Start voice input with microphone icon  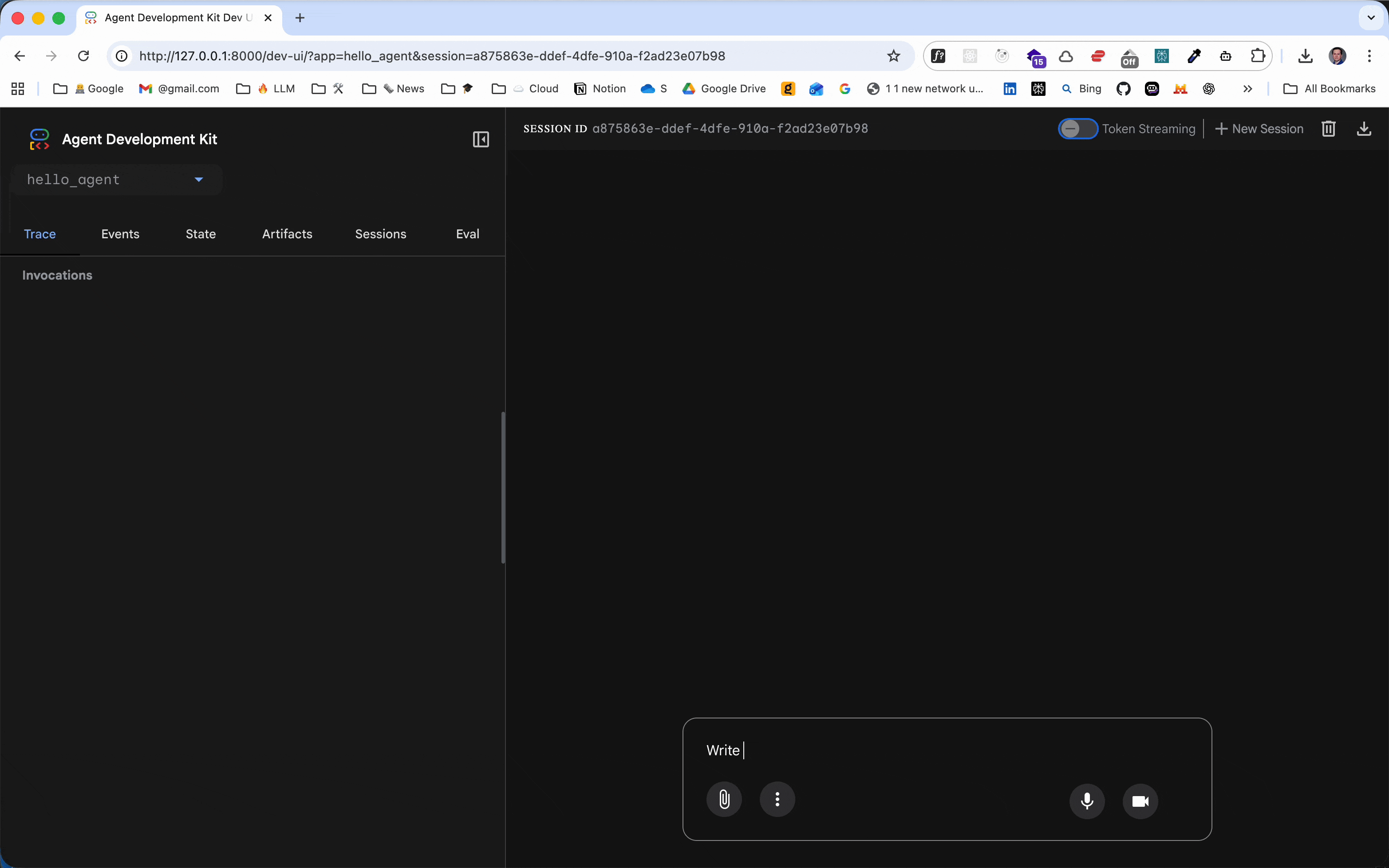(x=1086, y=801)
